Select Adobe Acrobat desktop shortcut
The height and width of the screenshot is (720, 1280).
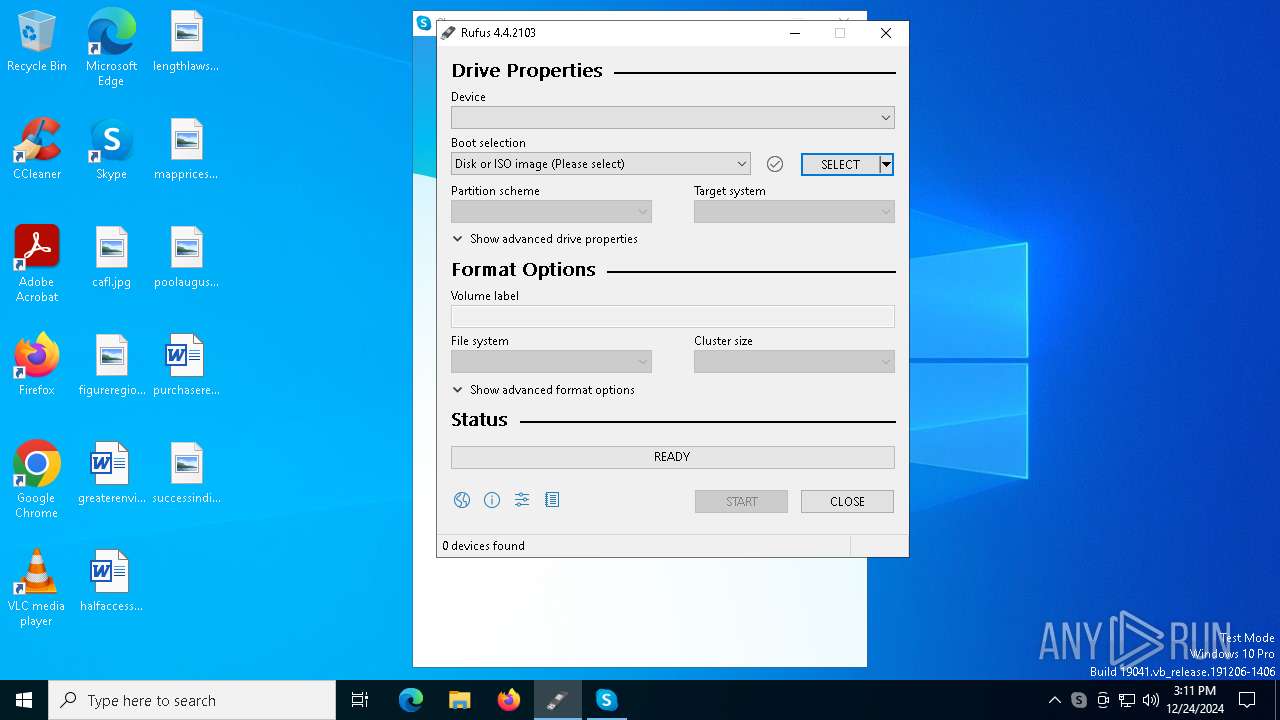(37, 264)
